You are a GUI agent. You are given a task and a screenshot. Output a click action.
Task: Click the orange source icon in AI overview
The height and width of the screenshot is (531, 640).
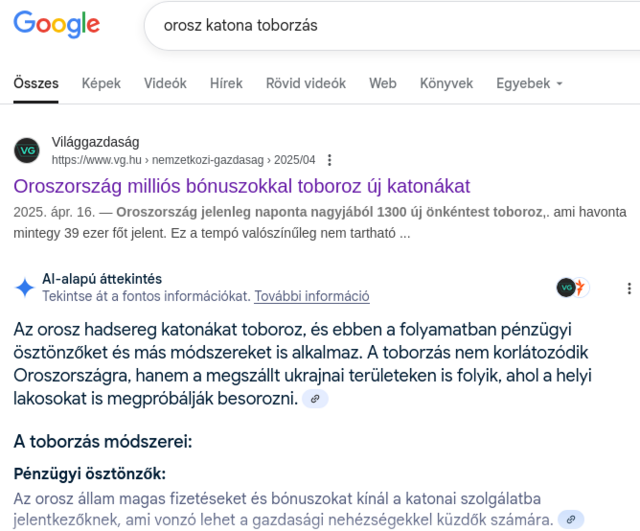coord(581,288)
